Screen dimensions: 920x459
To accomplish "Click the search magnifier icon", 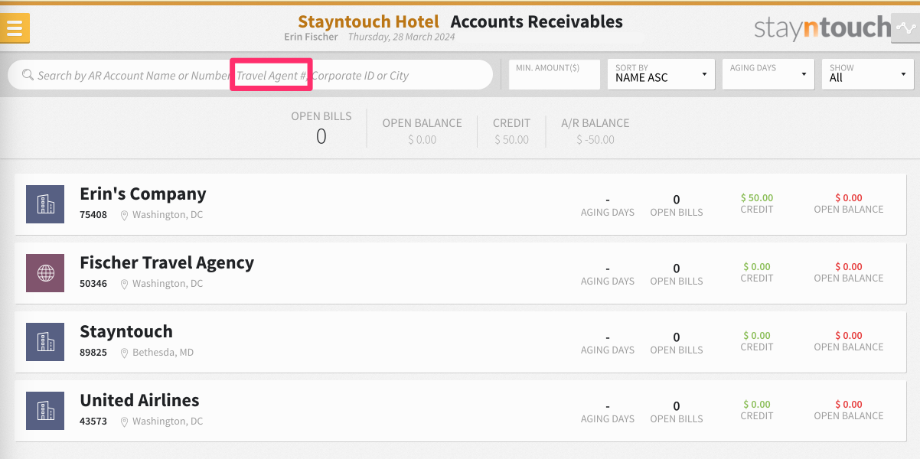I will point(27,75).
